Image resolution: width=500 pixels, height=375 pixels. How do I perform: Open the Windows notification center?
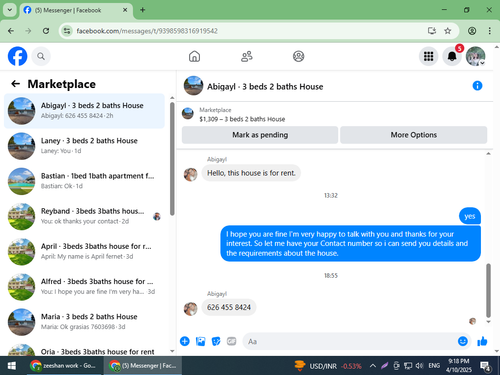[485, 366]
